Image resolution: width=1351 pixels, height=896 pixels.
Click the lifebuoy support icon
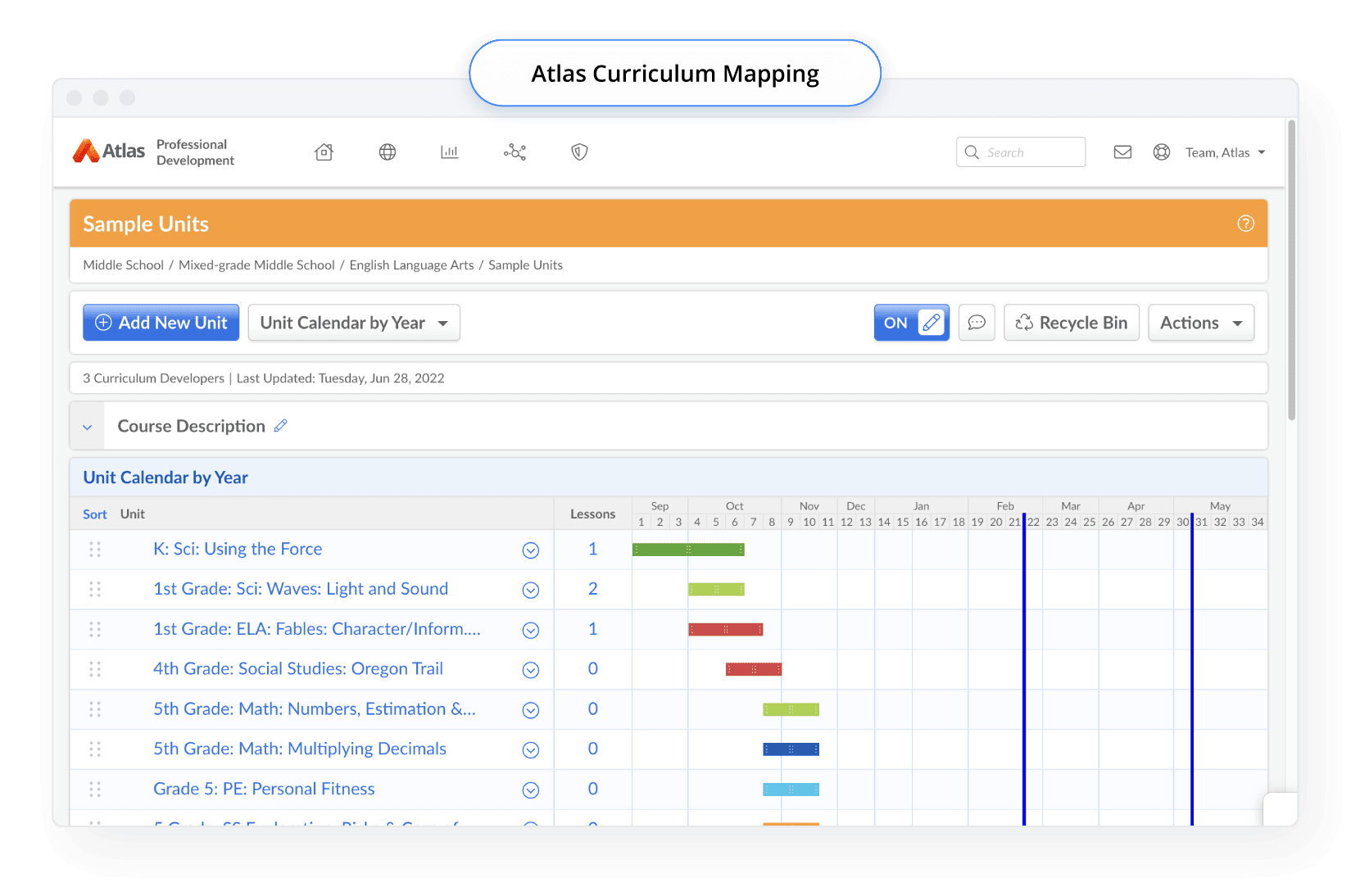[1162, 152]
